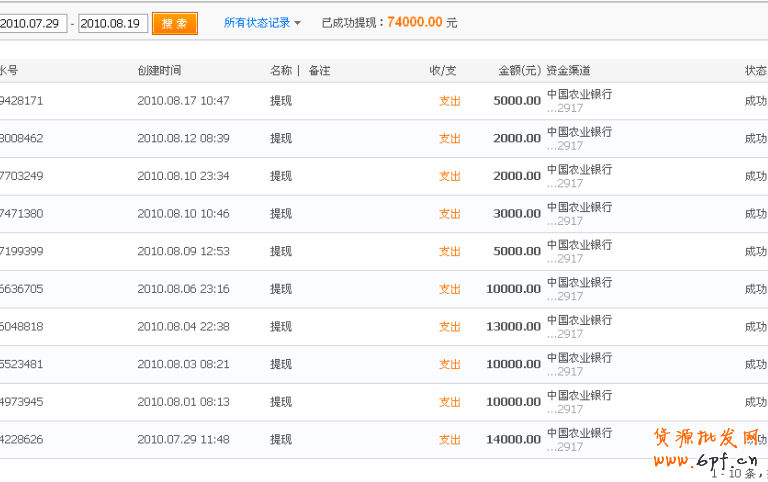Viewport: 768px width, 482px height.
Task: Click the 74000.00 total withdrawn amount
Action: click(x=414, y=22)
